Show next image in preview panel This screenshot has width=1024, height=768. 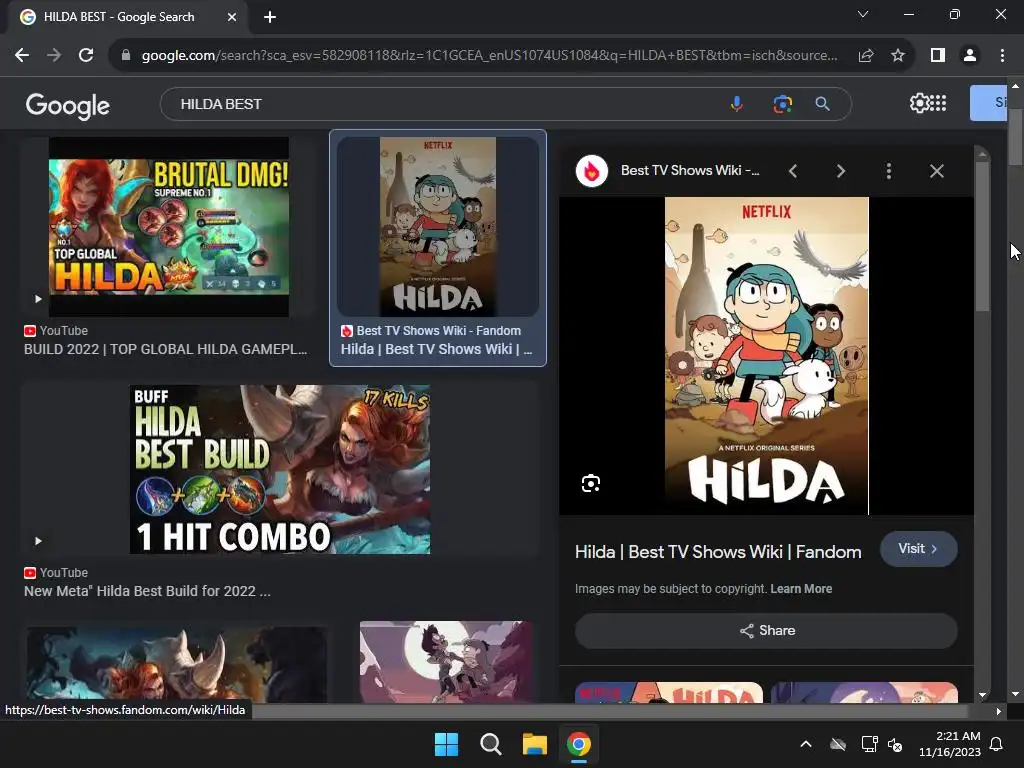pos(840,171)
